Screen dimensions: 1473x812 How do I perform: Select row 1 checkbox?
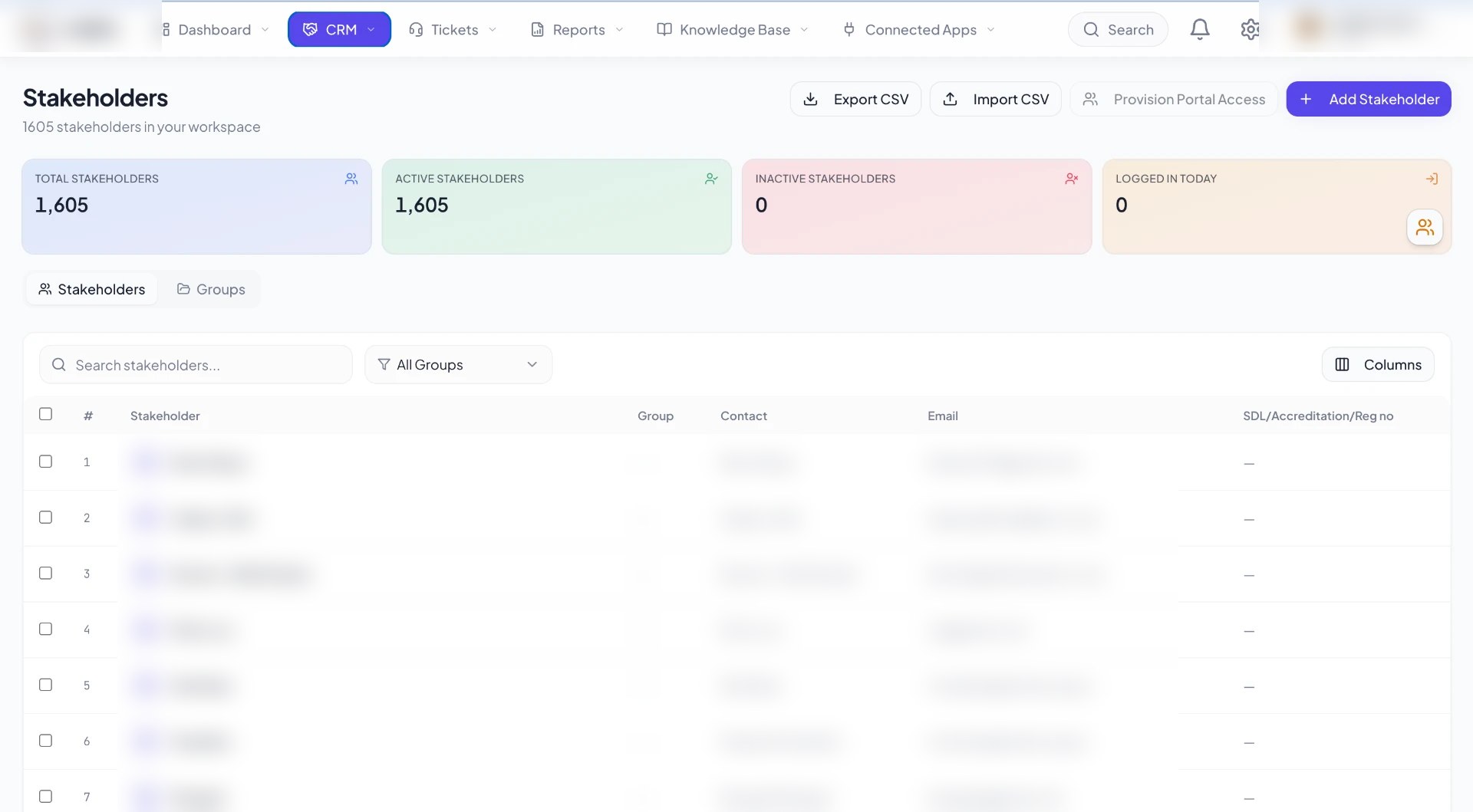tap(46, 462)
